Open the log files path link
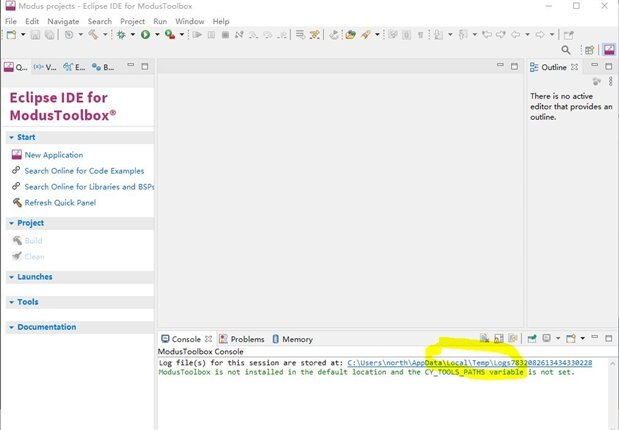 470,362
